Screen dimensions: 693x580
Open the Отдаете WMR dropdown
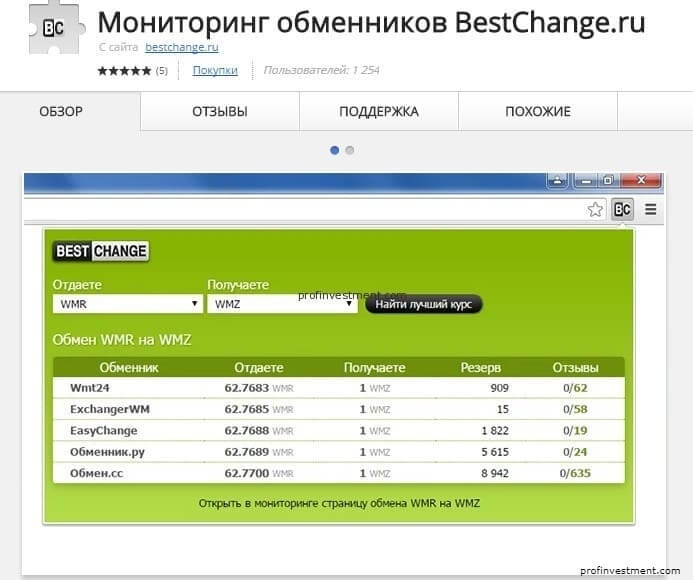[128, 304]
